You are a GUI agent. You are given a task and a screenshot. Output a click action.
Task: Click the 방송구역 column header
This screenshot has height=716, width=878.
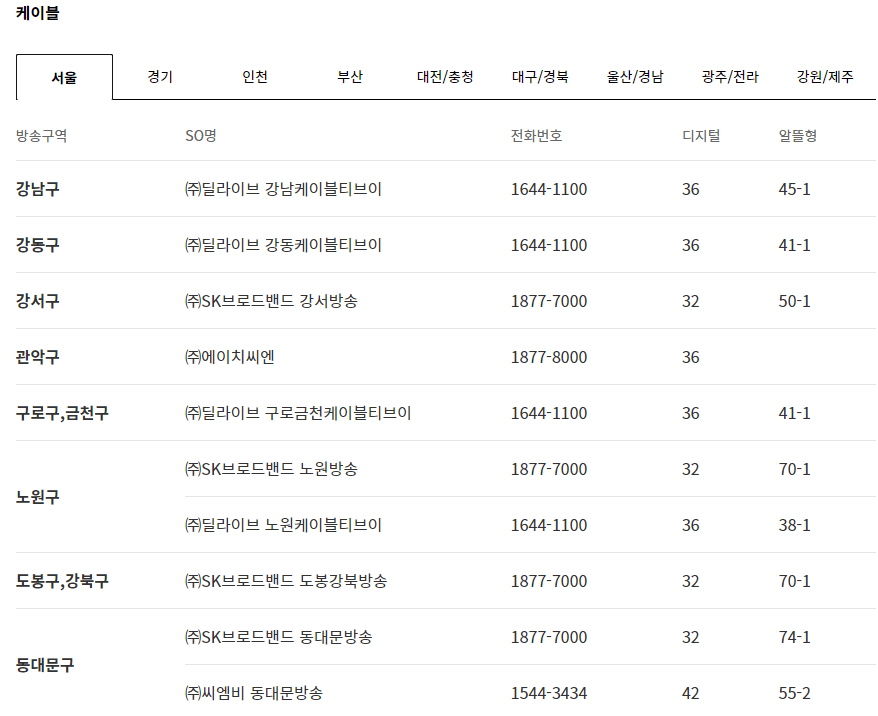point(41,135)
